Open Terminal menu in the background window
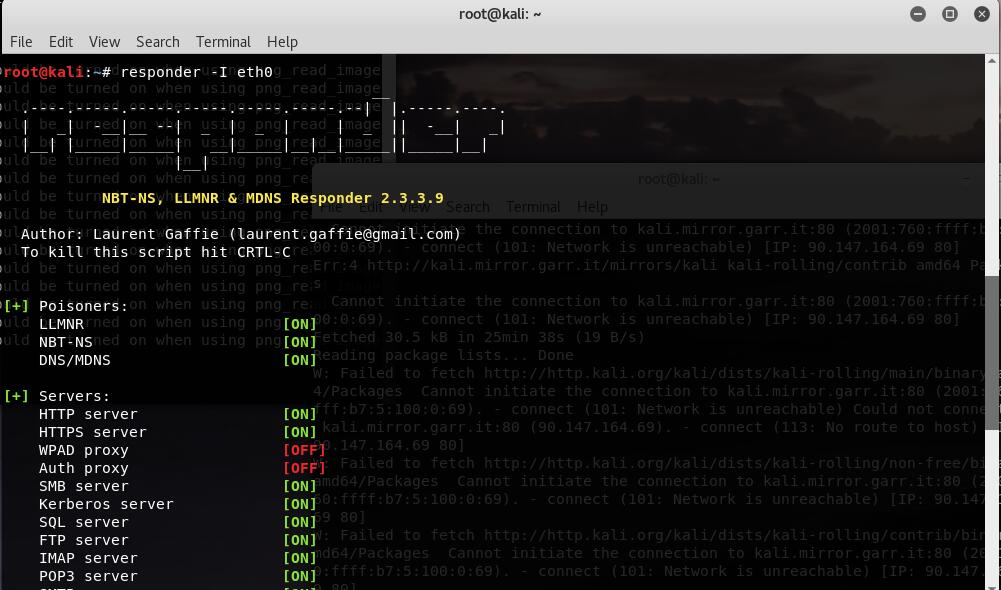This screenshot has height=590, width=1001. click(532, 207)
